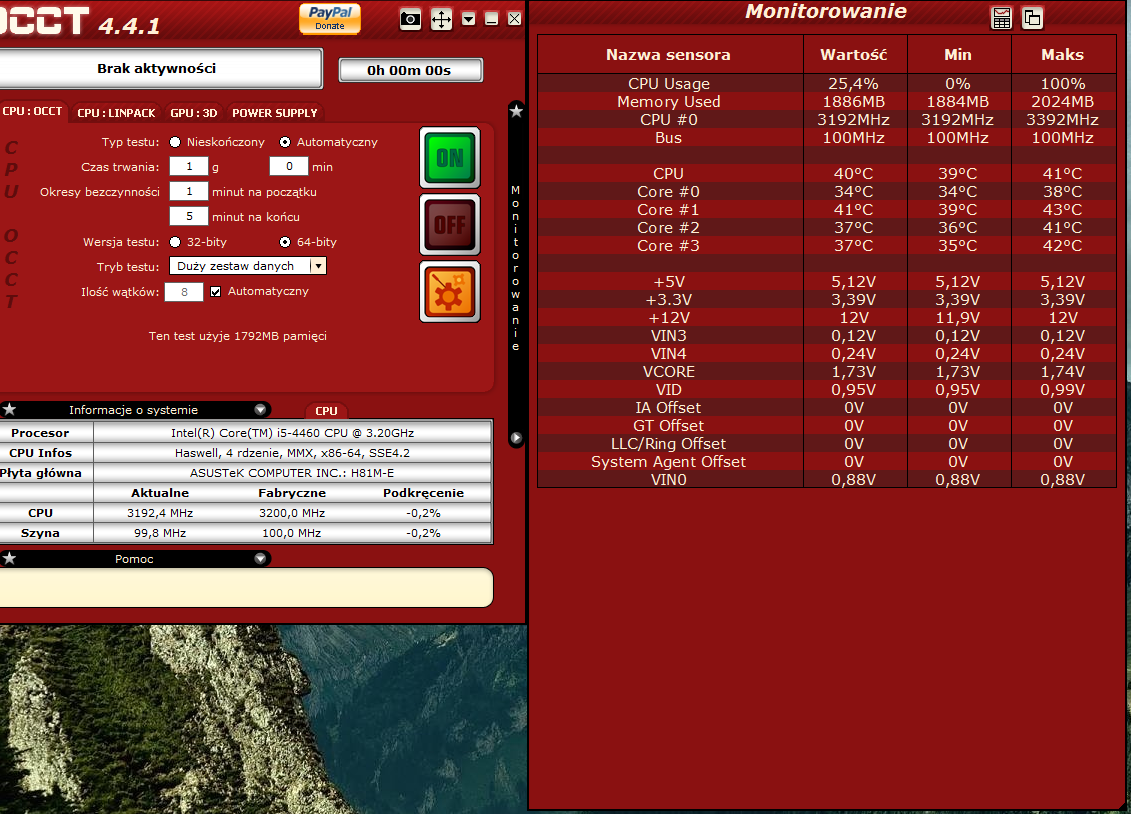1131x814 pixels.
Task: Select the CPU tab in system info
Action: (326, 410)
